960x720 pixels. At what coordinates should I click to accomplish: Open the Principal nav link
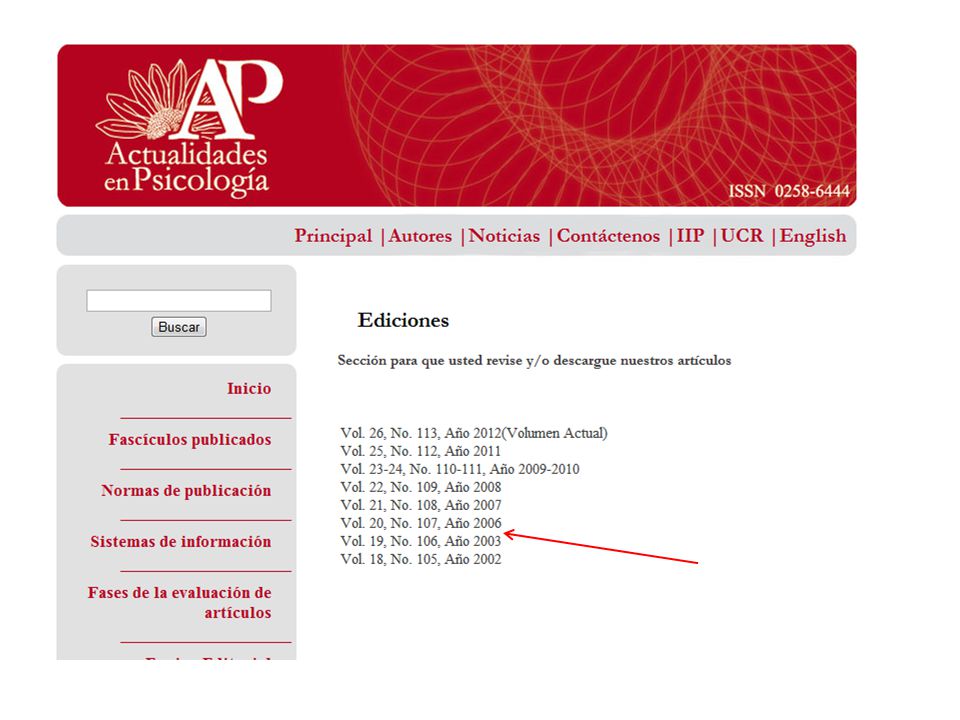(x=333, y=236)
